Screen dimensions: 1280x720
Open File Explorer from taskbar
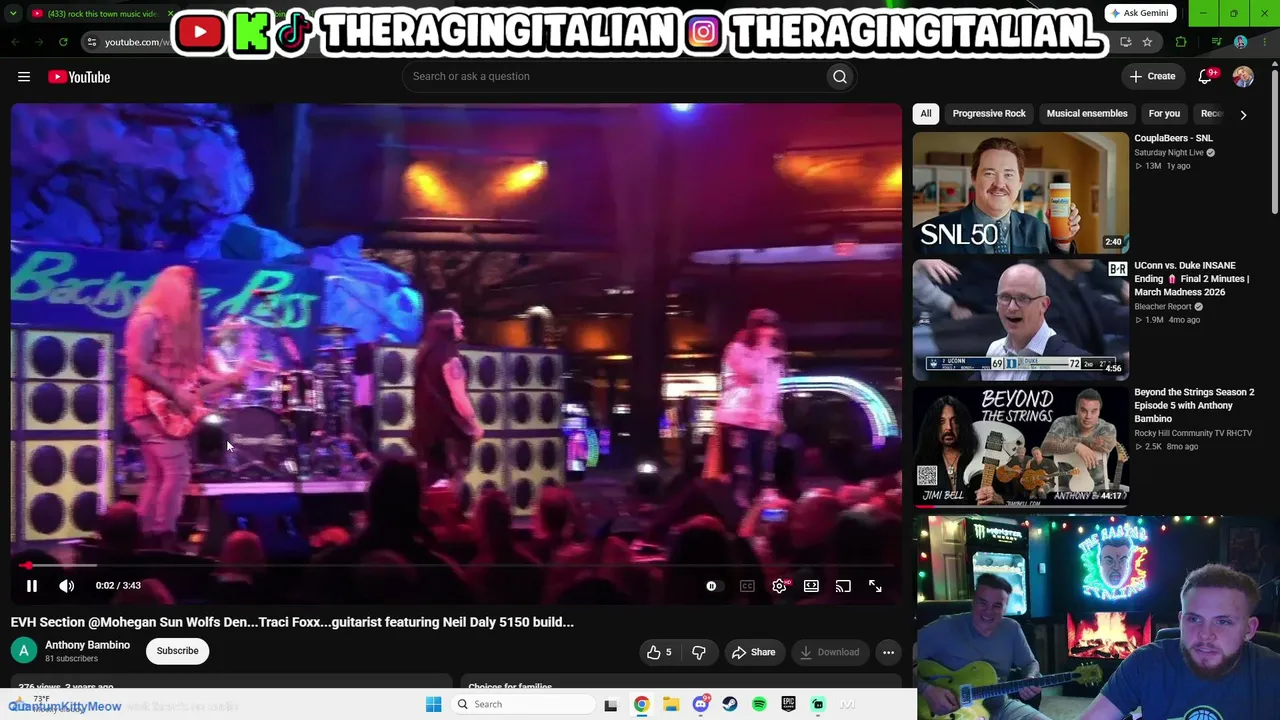pos(671,704)
